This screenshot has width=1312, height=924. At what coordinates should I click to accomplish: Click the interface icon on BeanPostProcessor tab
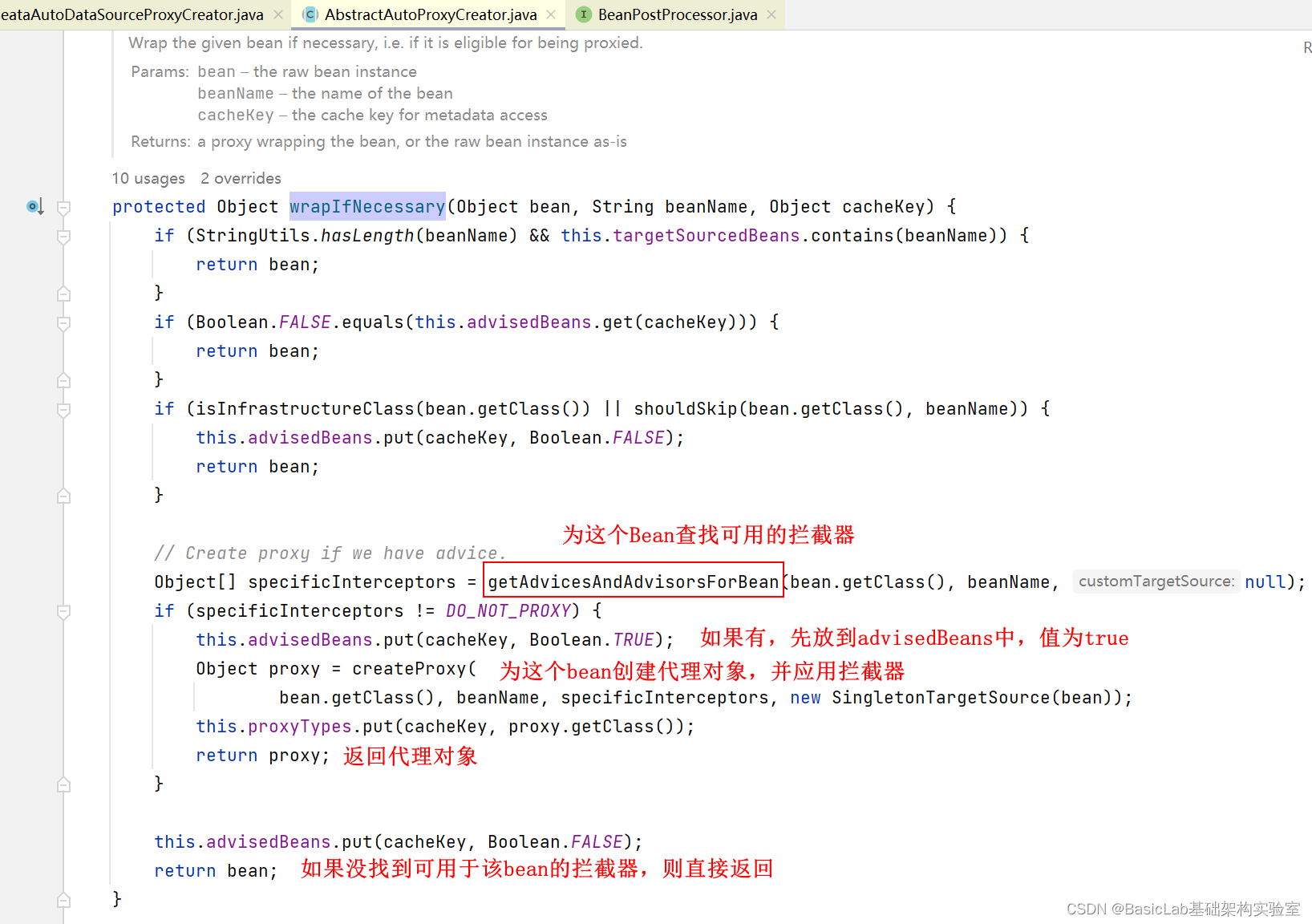click(x=584, y=14)
